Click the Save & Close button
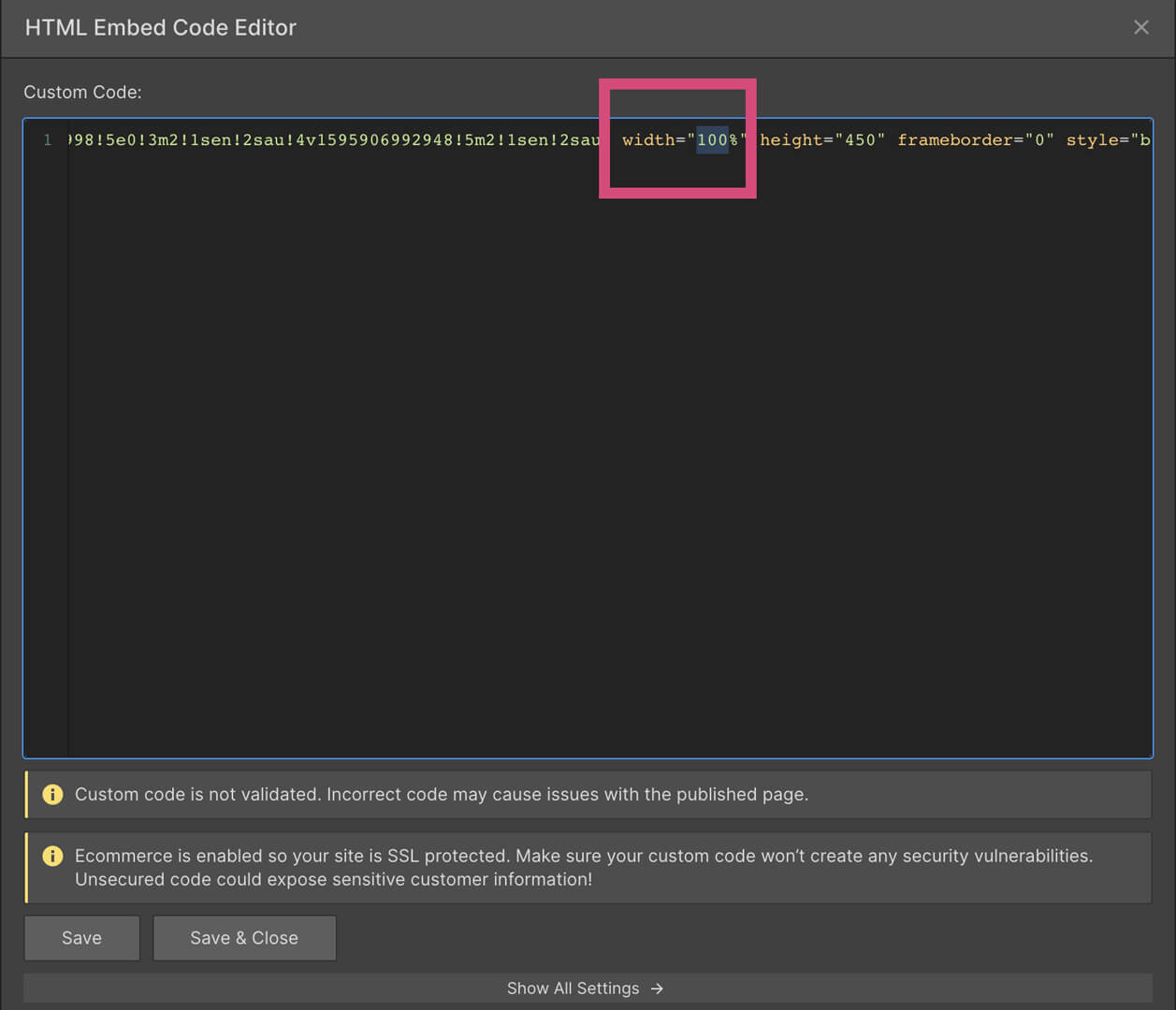Image resolution: width=1176 pixels, height=1010 pixels. (244, 937)
